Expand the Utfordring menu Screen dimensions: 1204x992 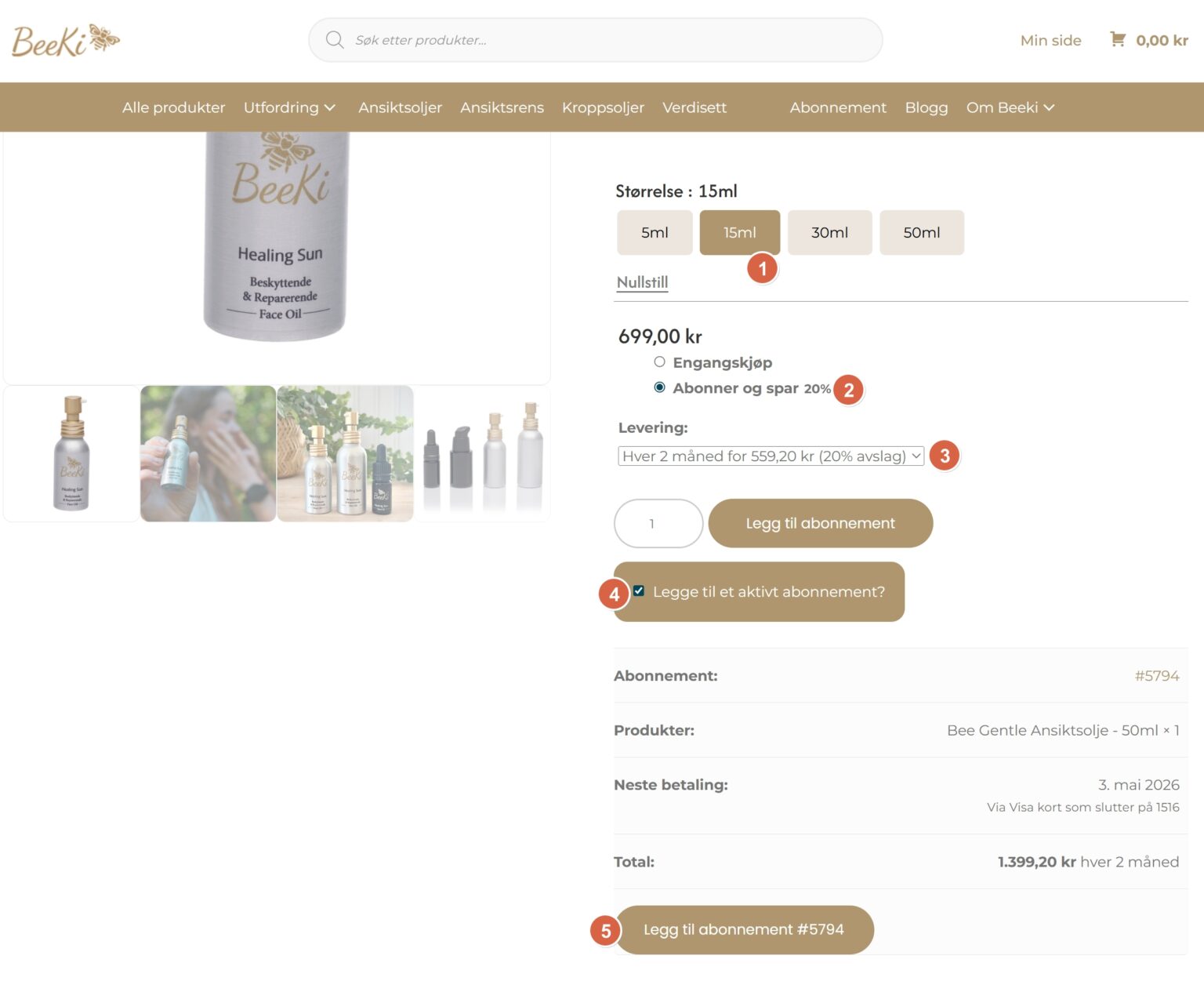pos(289,107)
